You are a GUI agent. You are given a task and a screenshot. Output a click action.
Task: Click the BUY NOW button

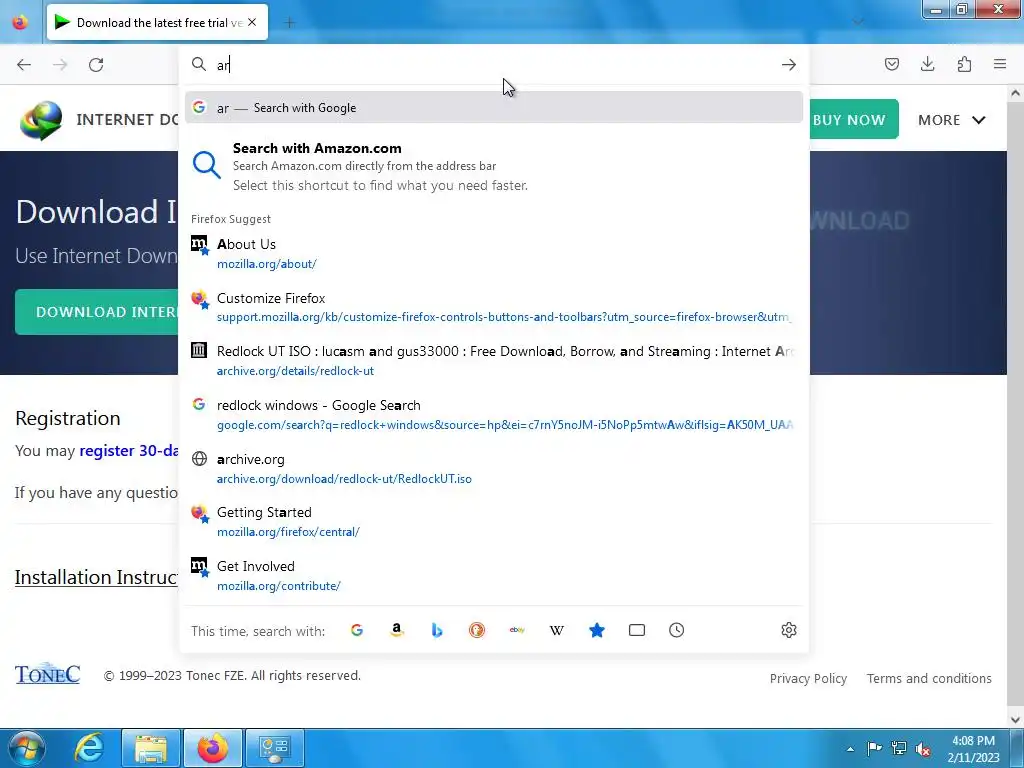tap(854, 120)
